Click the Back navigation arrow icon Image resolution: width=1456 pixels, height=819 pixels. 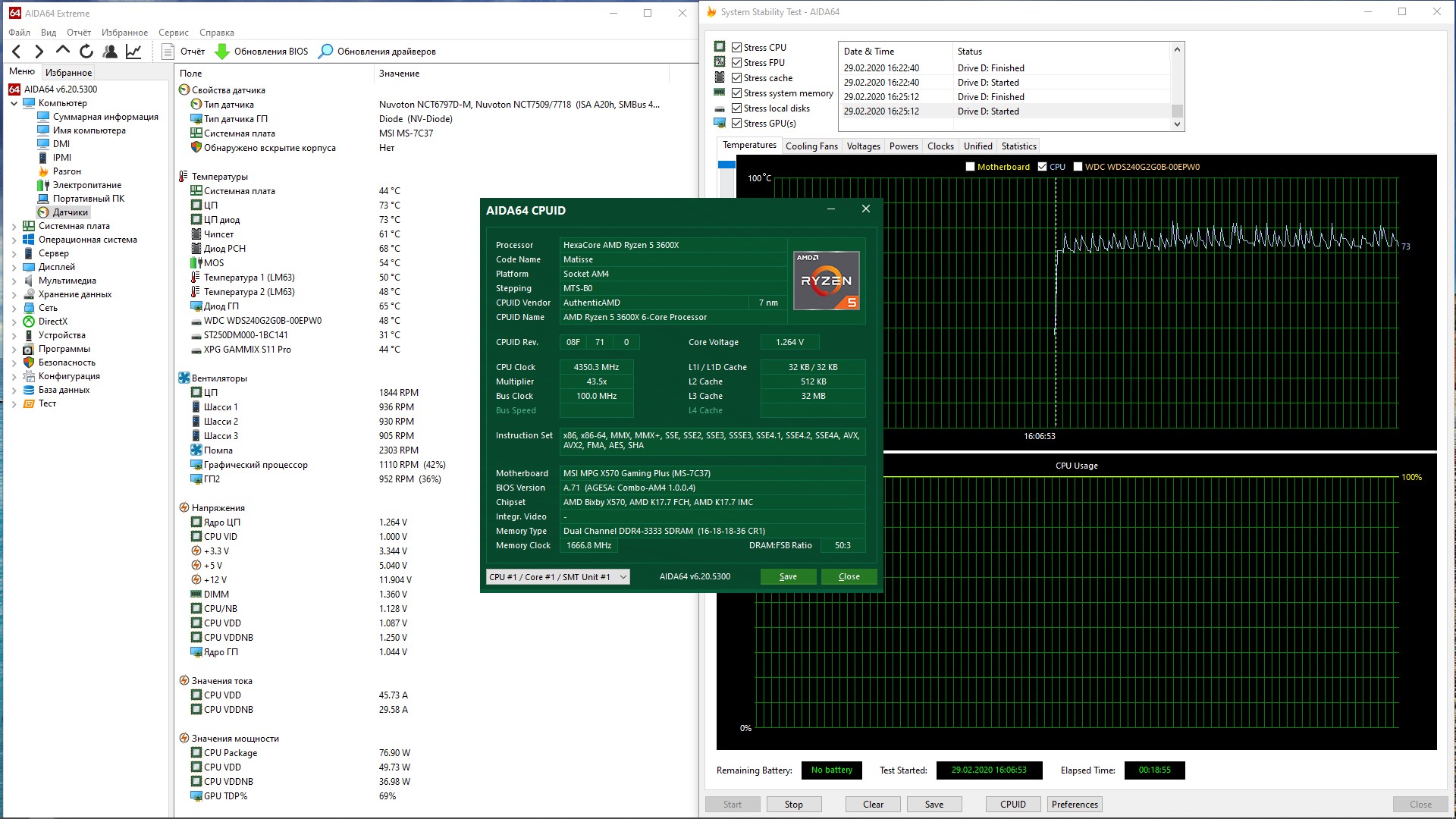tap(16, 52)
